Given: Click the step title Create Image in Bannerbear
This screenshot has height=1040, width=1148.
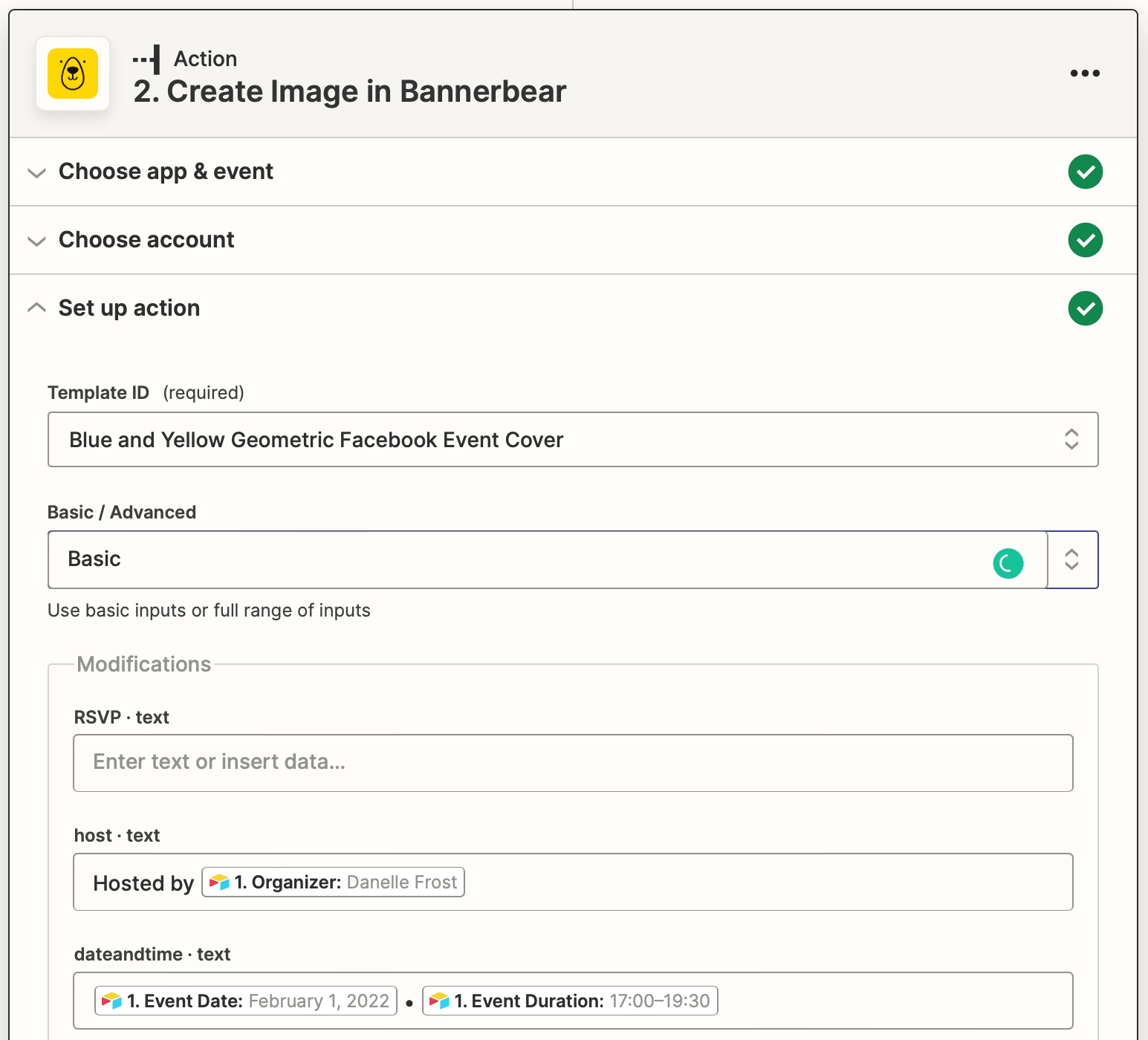Looking at the screenshot, I should pyautogui.click(x=350, y=91).
